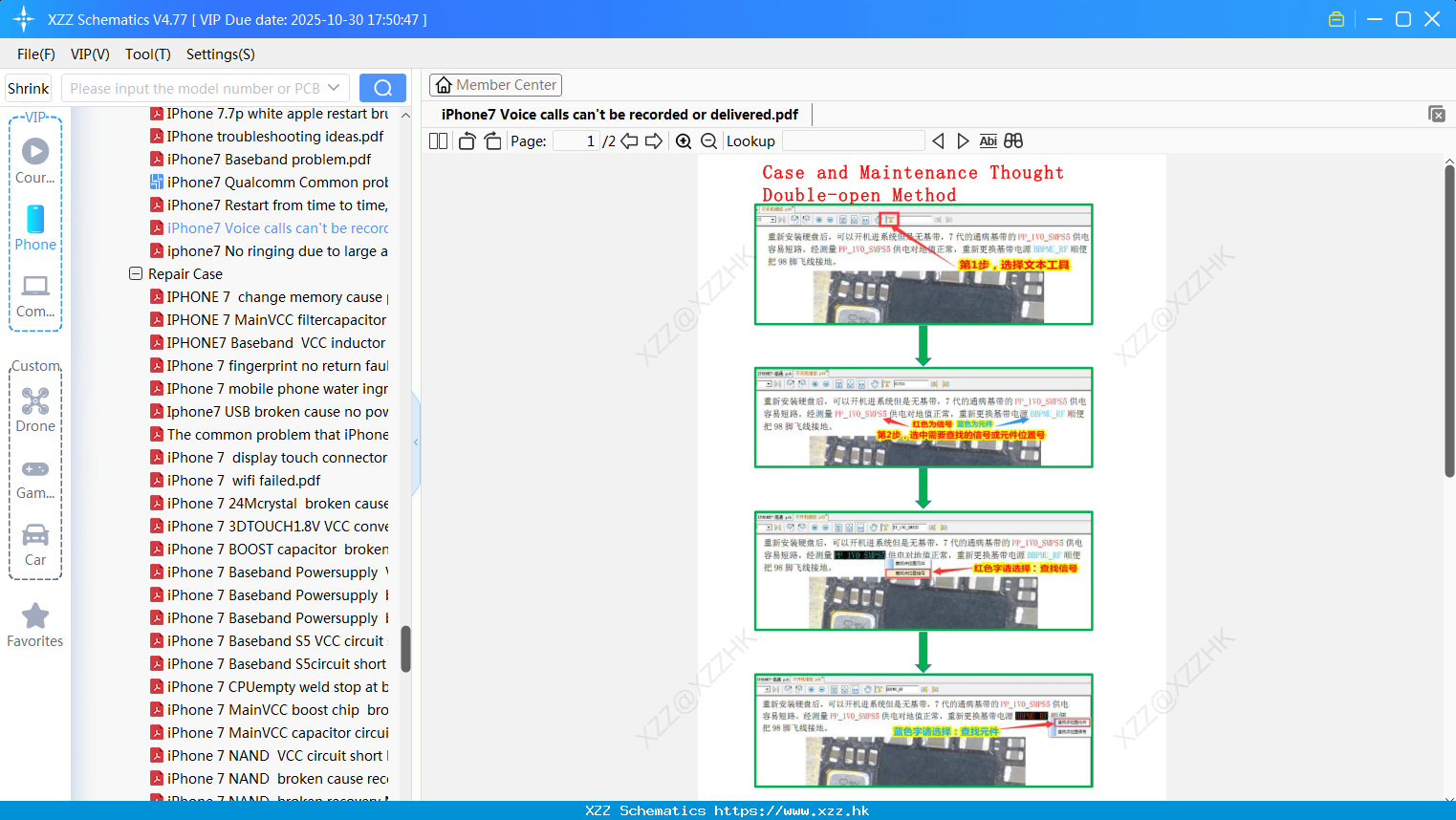Image resolution: width=1456 pixels, height=820 pixels.
Task: Select the Abi text tool
Action: [x=989, y=141]
